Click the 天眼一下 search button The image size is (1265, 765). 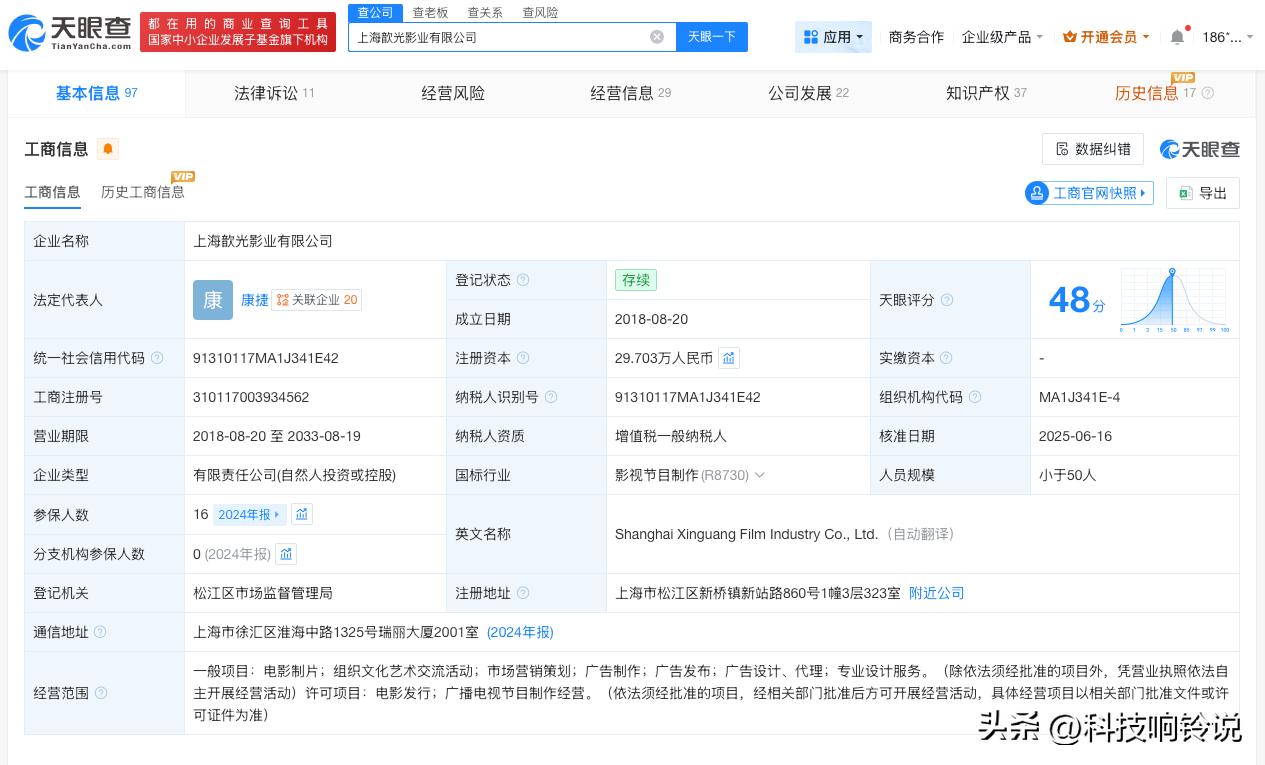(x=712, y=37)
